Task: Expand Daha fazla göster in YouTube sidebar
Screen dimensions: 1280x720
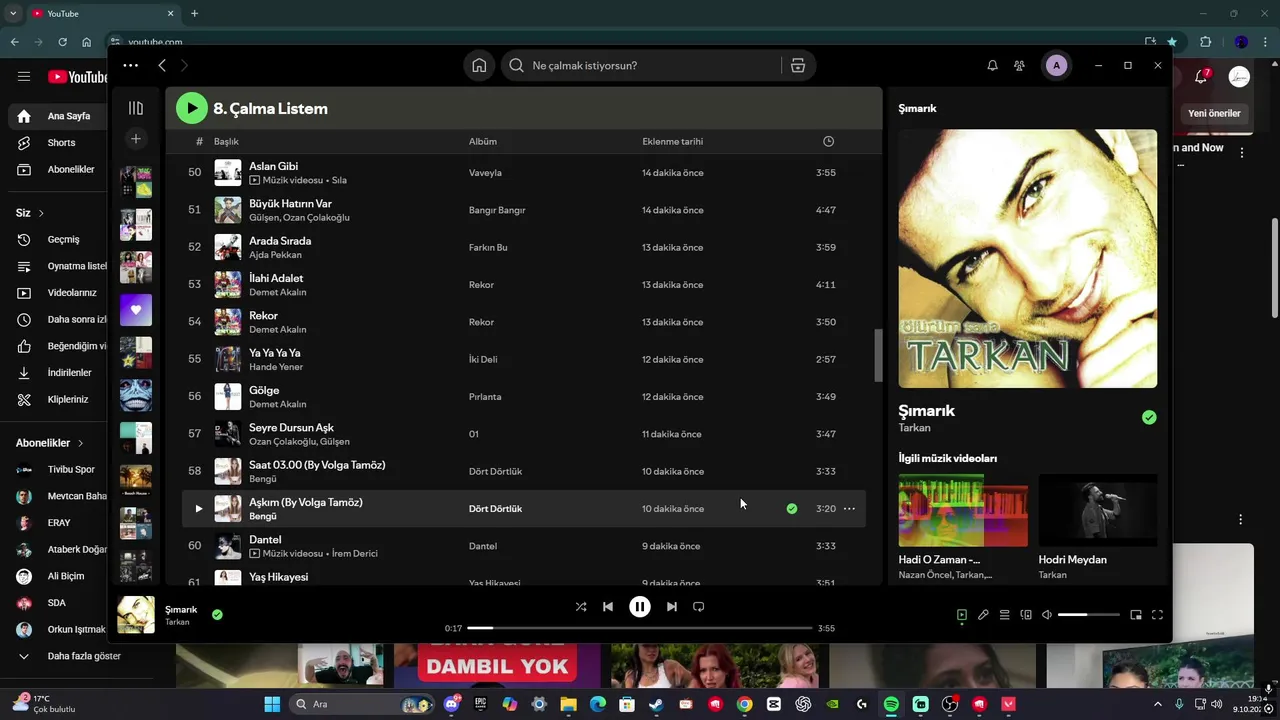Action: [70, 656]
